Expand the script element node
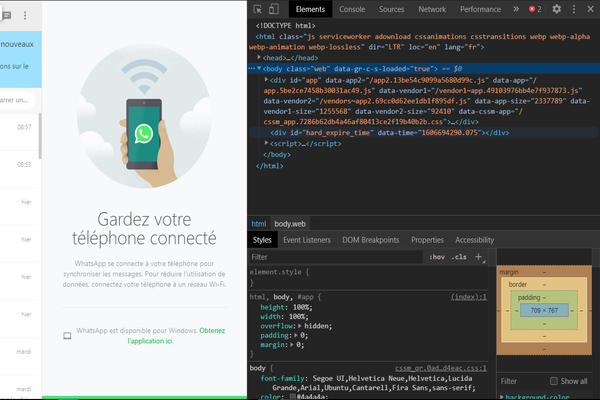 point(266,143)
